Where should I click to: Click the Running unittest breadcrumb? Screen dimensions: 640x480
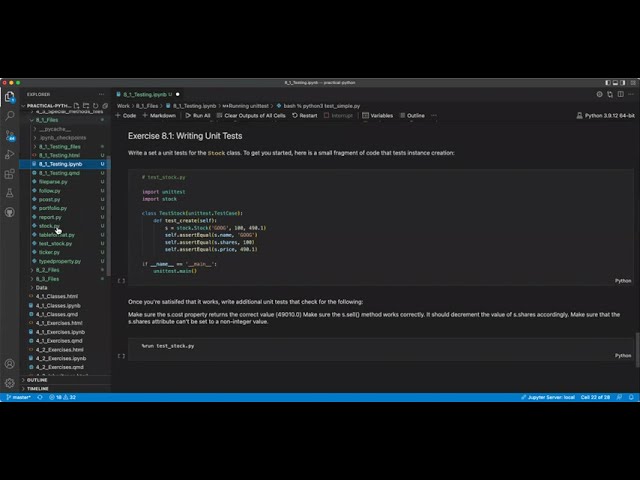coord(245,106)
